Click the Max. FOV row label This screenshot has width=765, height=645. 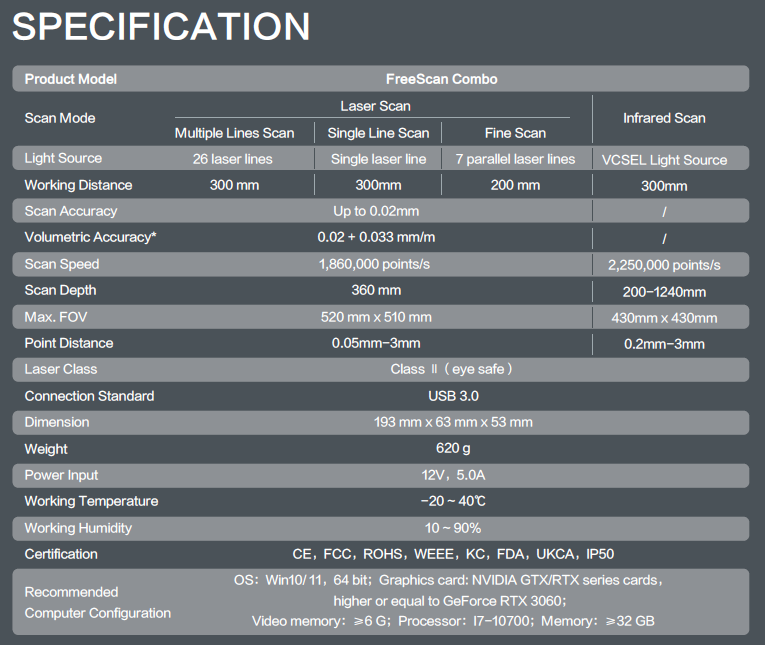coord(56,317)
